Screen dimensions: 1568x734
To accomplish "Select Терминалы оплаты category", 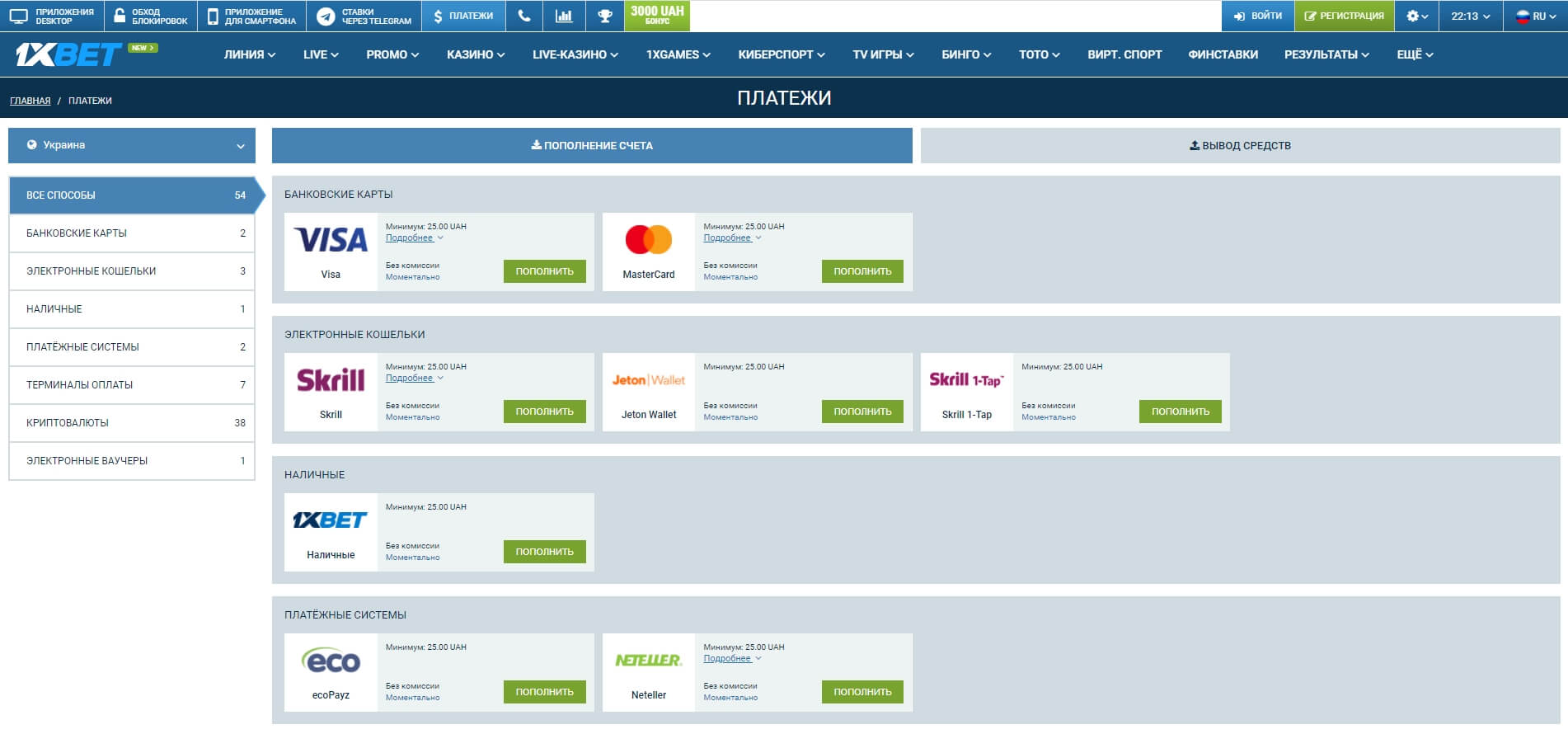I will [132, 385].
